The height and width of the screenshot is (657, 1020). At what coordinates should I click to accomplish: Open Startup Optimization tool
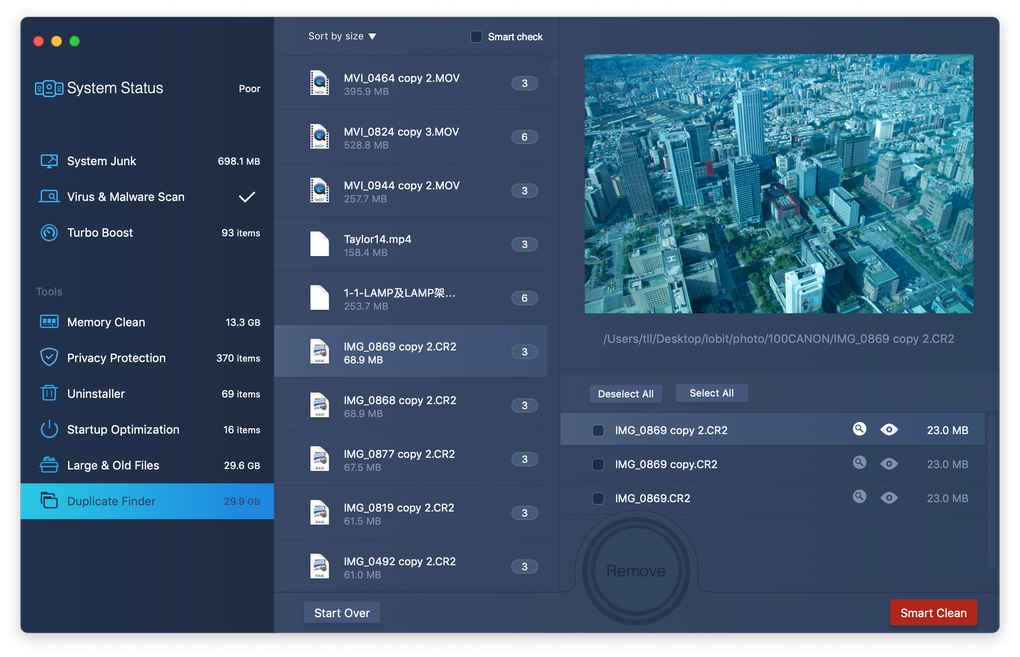coord(147,429)
